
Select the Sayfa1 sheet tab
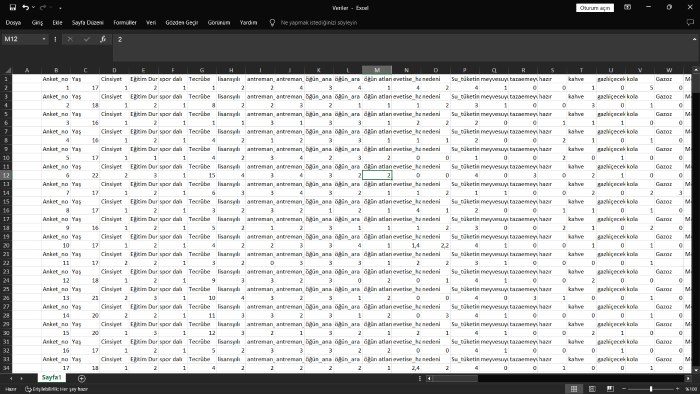pos(51,377)
